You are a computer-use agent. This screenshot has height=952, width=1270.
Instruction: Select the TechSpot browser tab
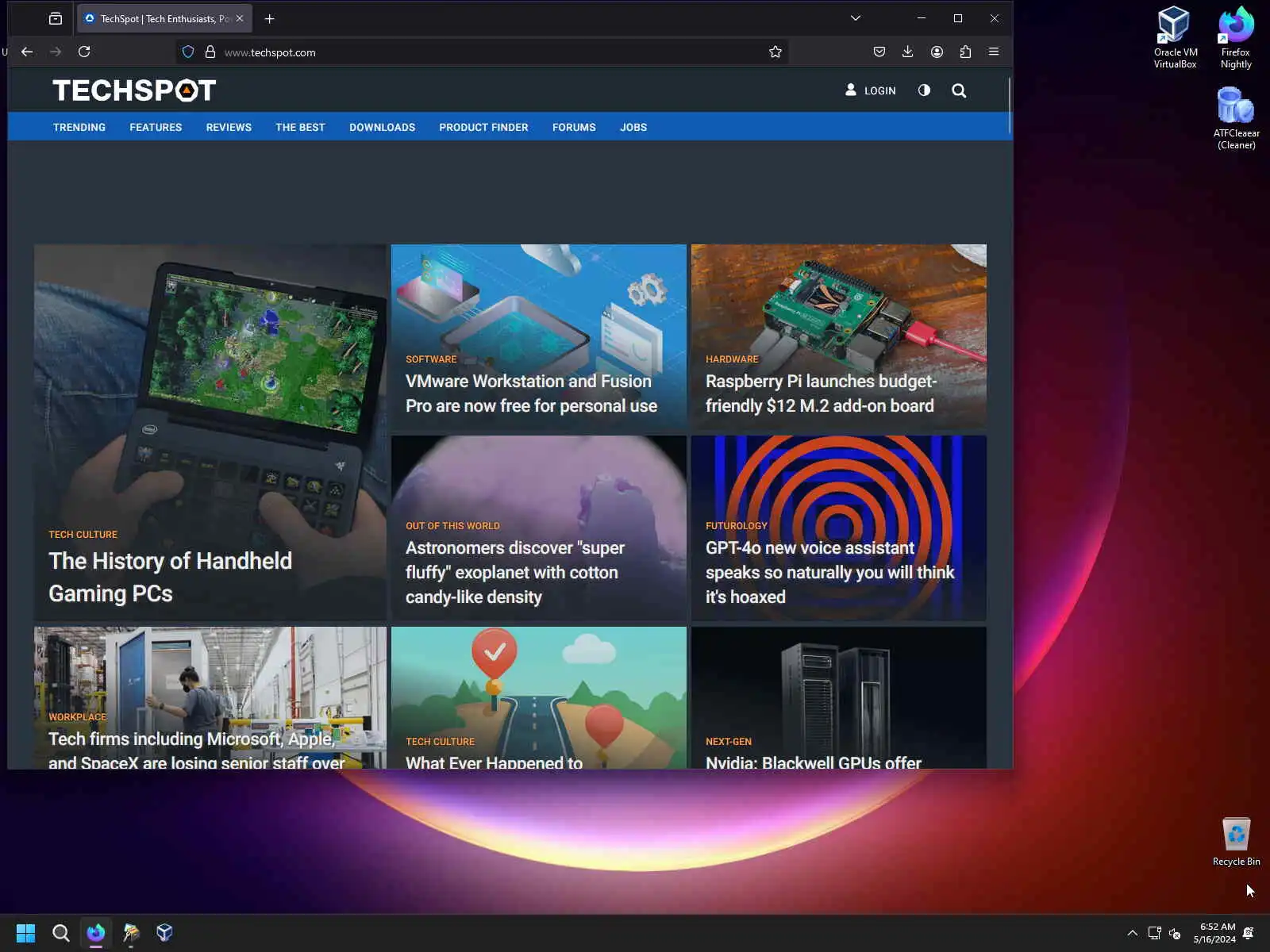coord(164,18)
